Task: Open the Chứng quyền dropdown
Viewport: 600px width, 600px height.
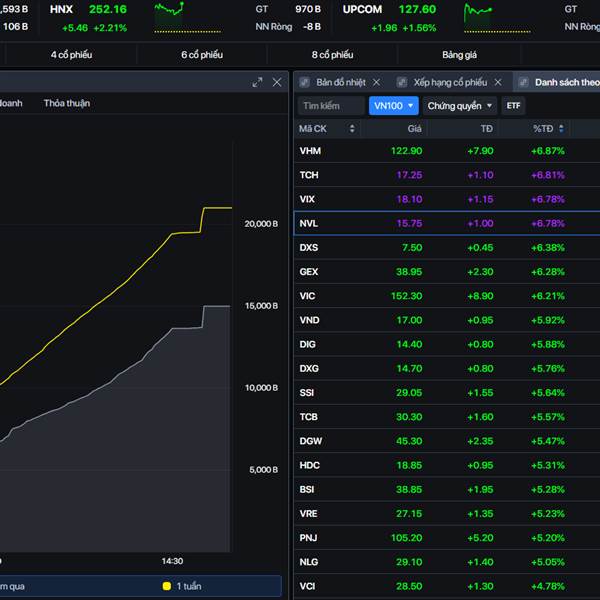Action: tap(460, 106)
